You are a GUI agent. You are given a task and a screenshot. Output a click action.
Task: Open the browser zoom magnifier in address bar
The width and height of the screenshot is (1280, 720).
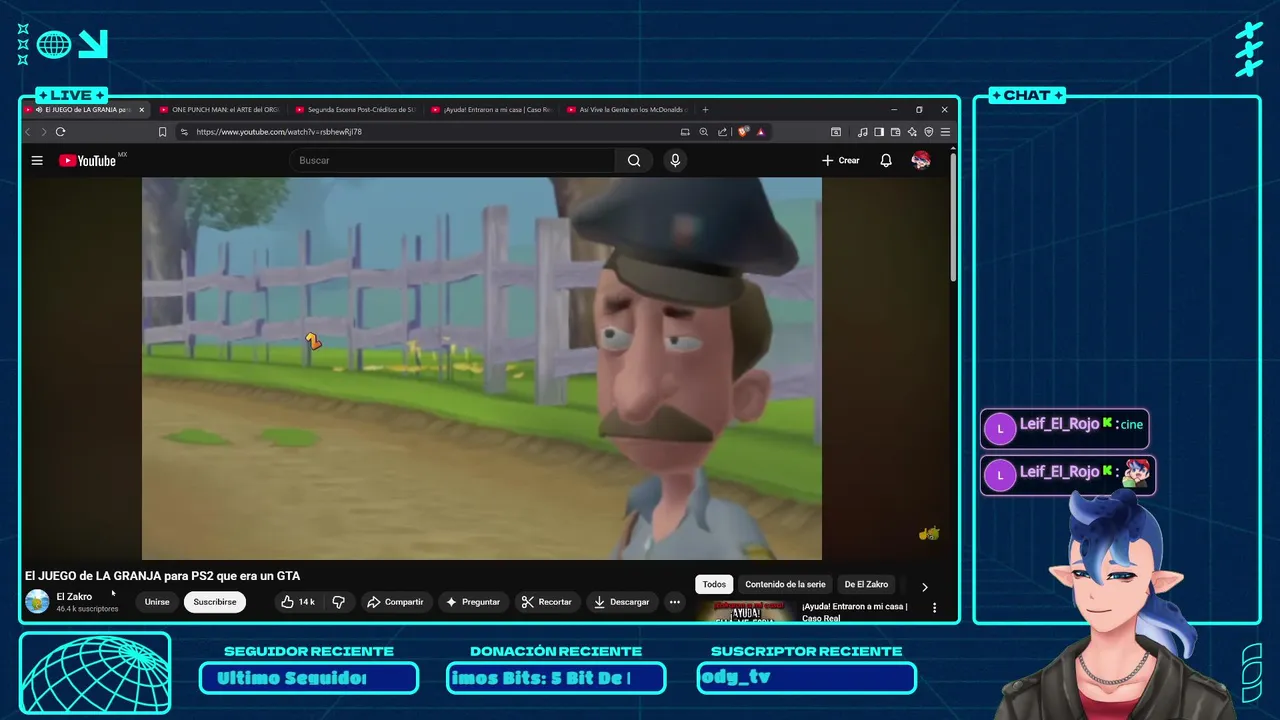pyautogui.click(x=704, y=132)
